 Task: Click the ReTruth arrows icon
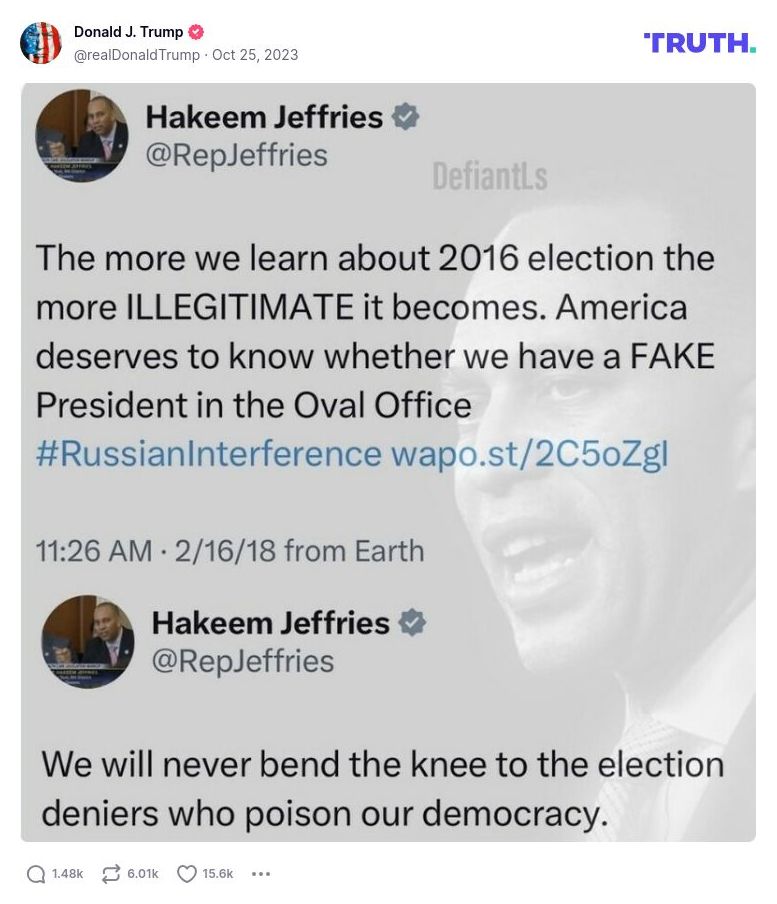(111, 874)
